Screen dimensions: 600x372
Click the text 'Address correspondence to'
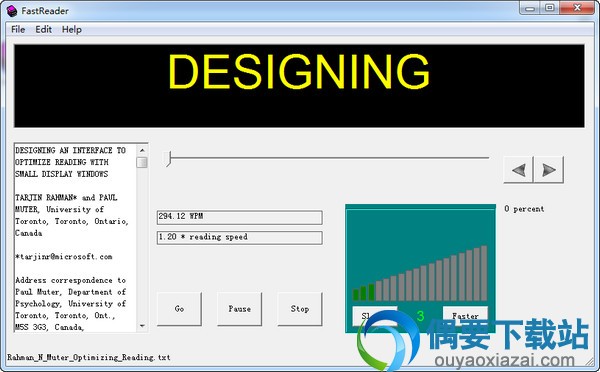70,281
